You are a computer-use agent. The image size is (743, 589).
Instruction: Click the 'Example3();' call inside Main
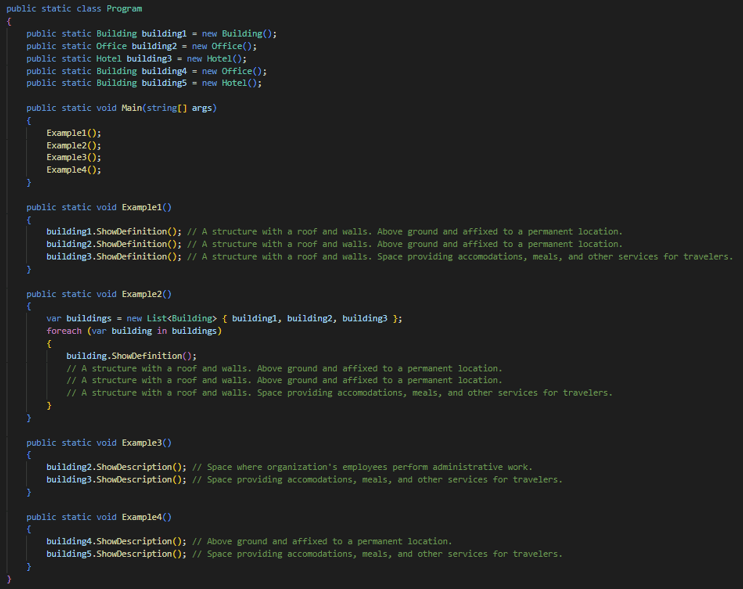73,157
